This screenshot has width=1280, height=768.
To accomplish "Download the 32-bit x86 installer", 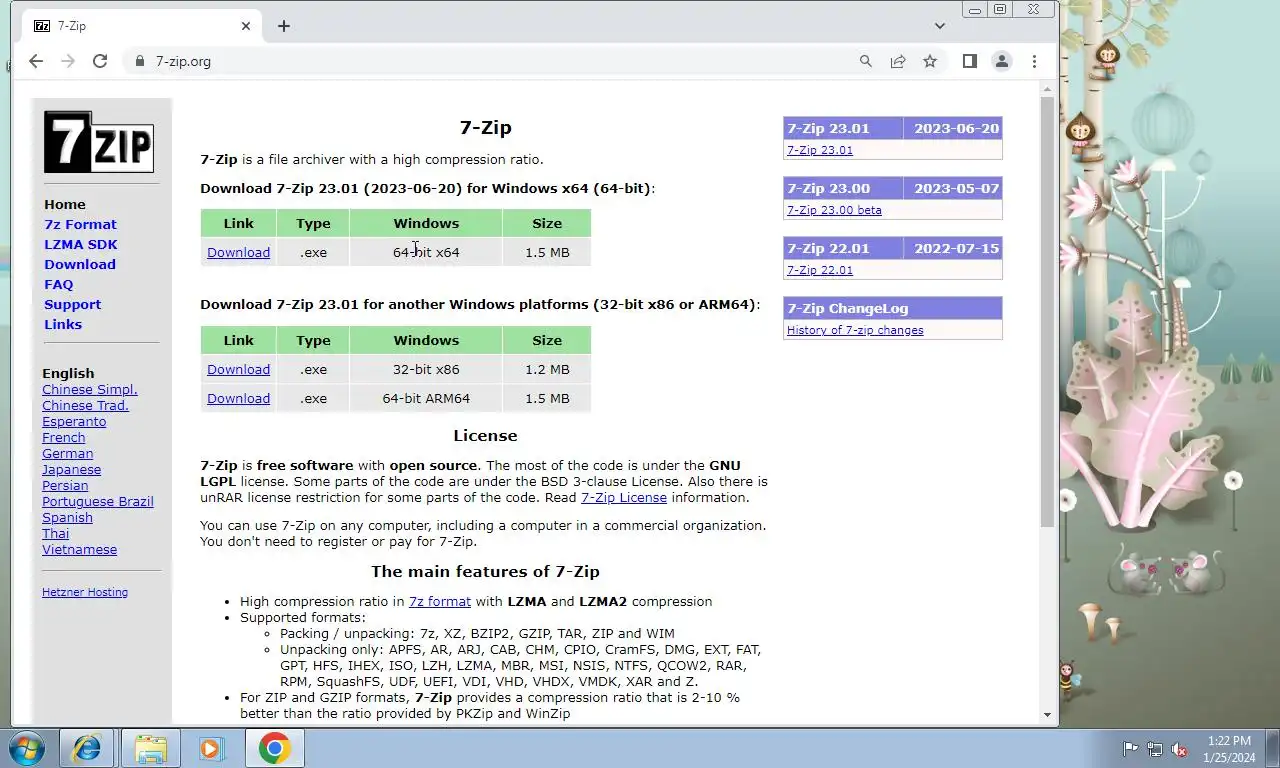I will [x=238, y=369].
